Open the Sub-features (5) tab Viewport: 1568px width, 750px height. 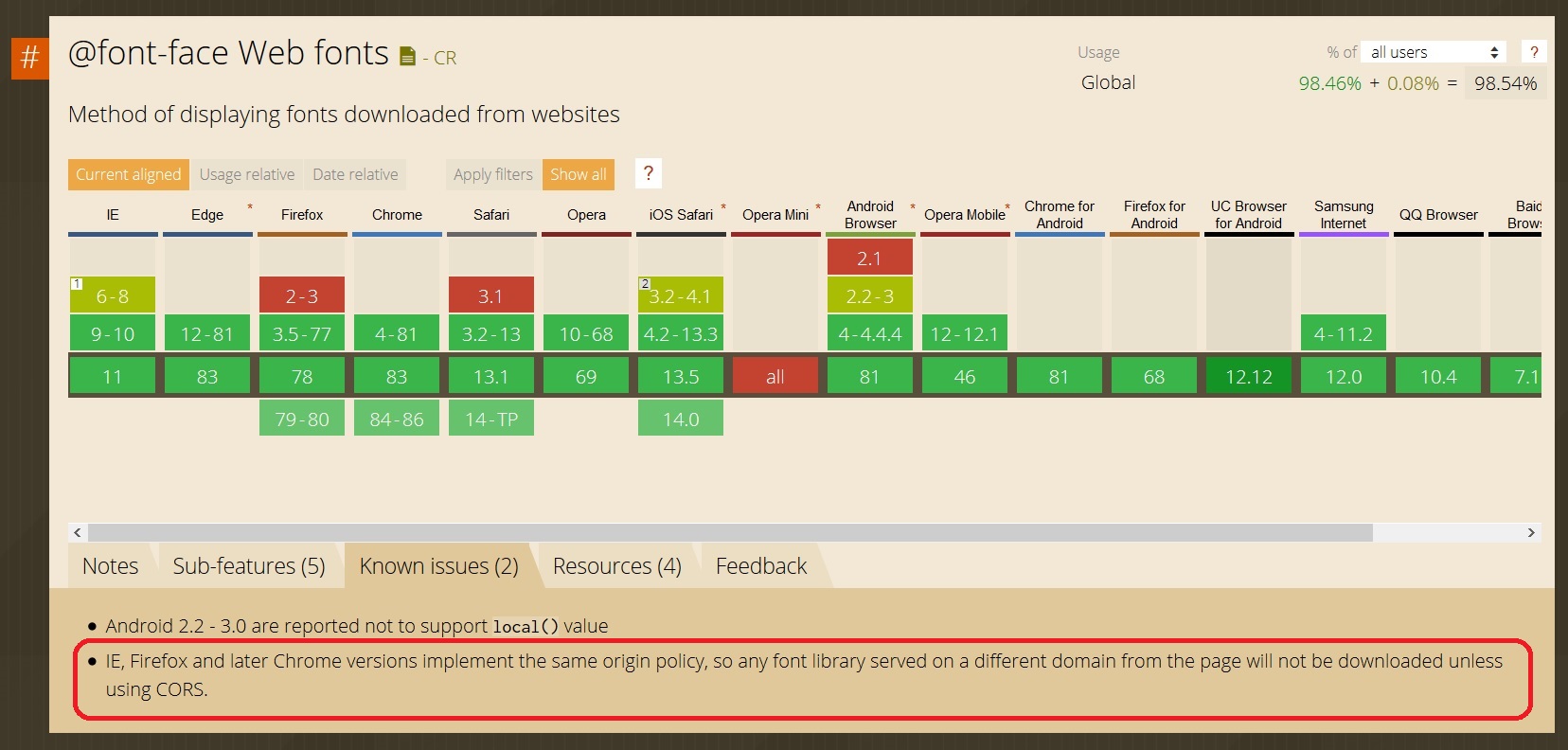249,566
